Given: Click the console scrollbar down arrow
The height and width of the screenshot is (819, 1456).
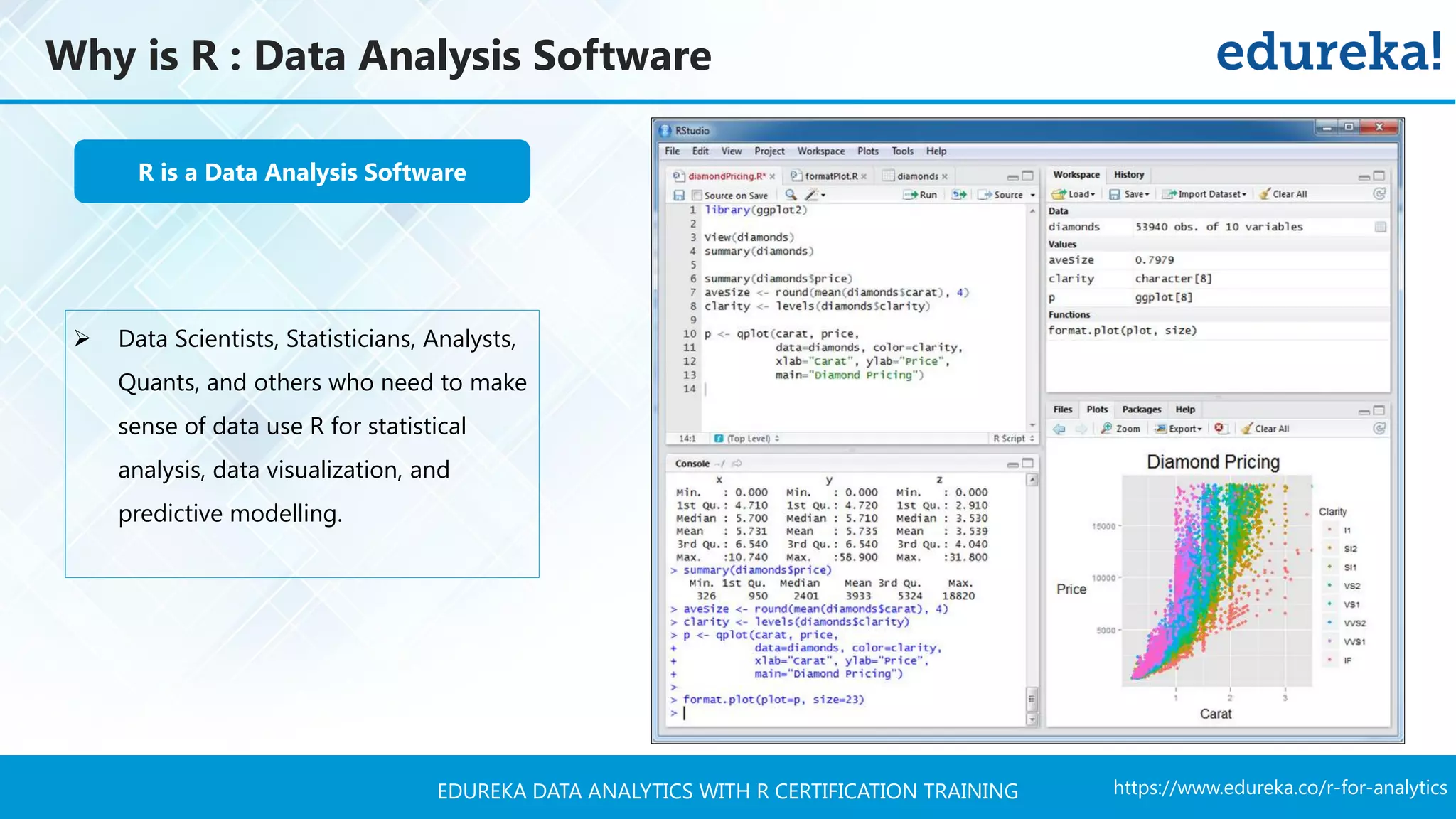Looking at the screenshot, I should [x=1032, y=719].
